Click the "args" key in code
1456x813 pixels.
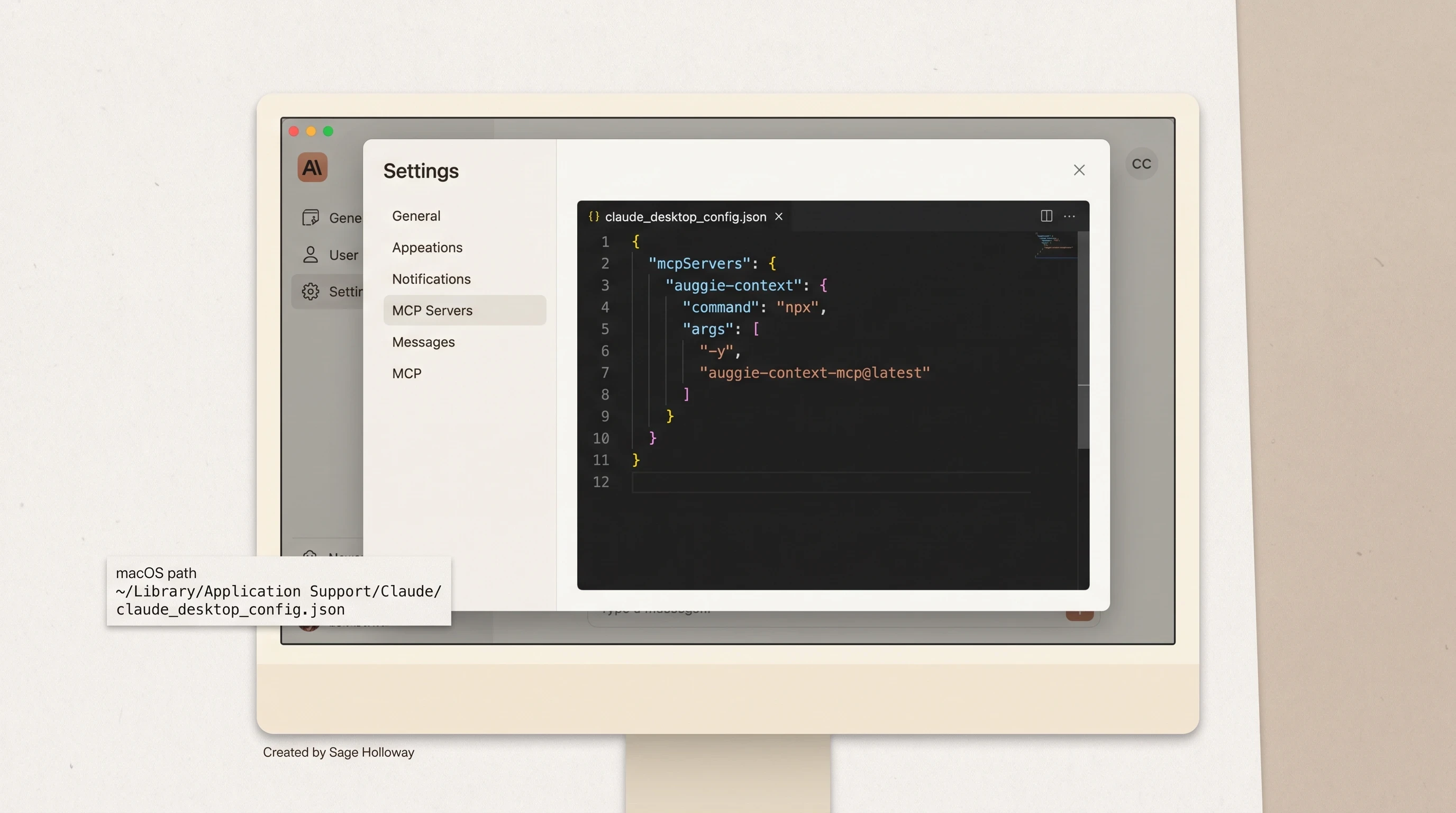coord(708,330)
